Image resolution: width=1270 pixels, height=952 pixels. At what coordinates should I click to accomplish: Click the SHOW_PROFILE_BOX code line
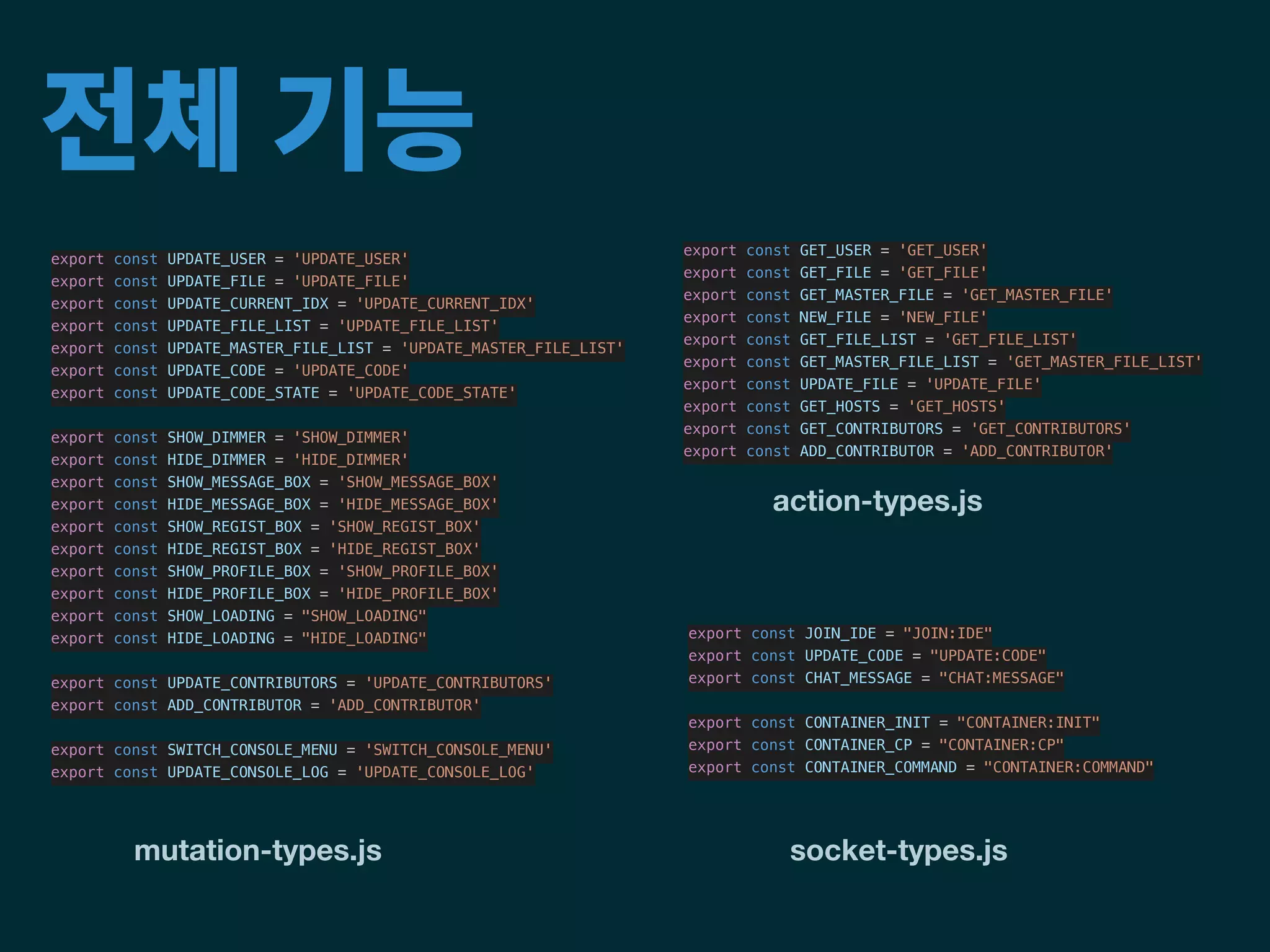pyautogui.click(x=275, y=571)
